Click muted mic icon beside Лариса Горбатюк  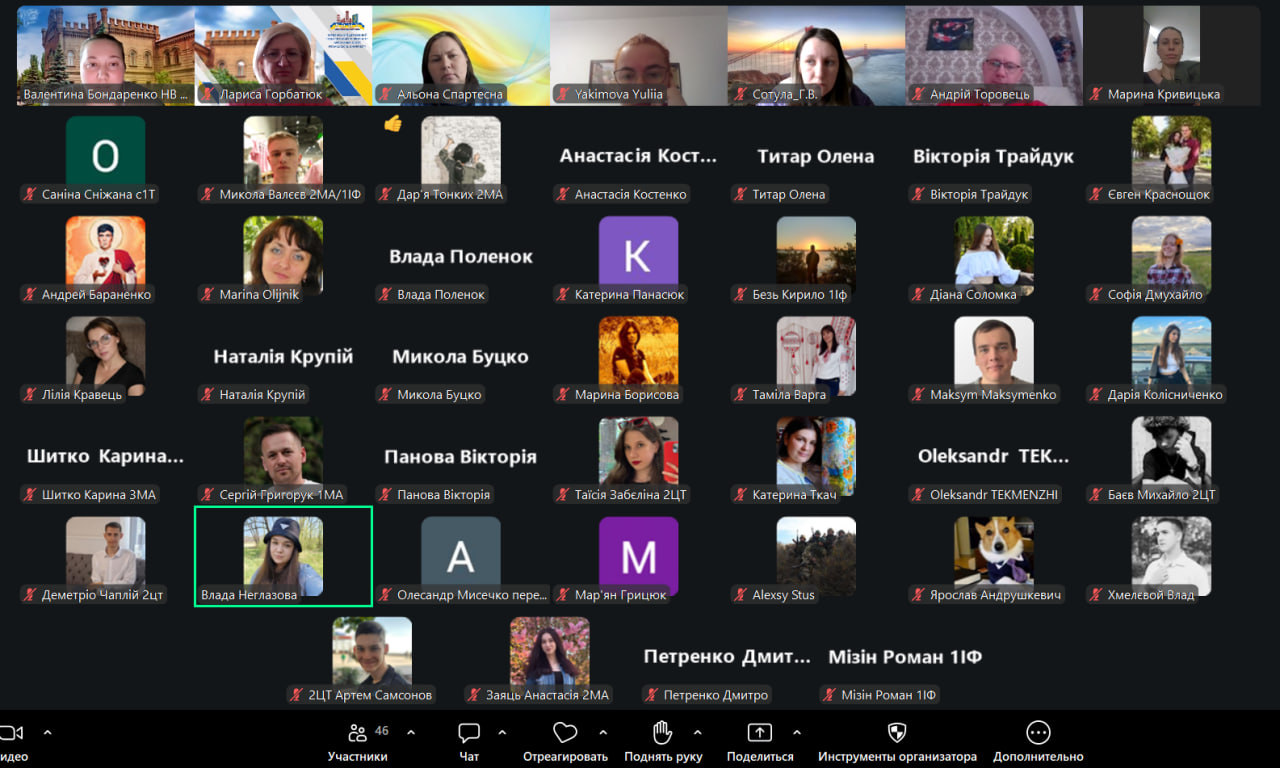(208, 95)
